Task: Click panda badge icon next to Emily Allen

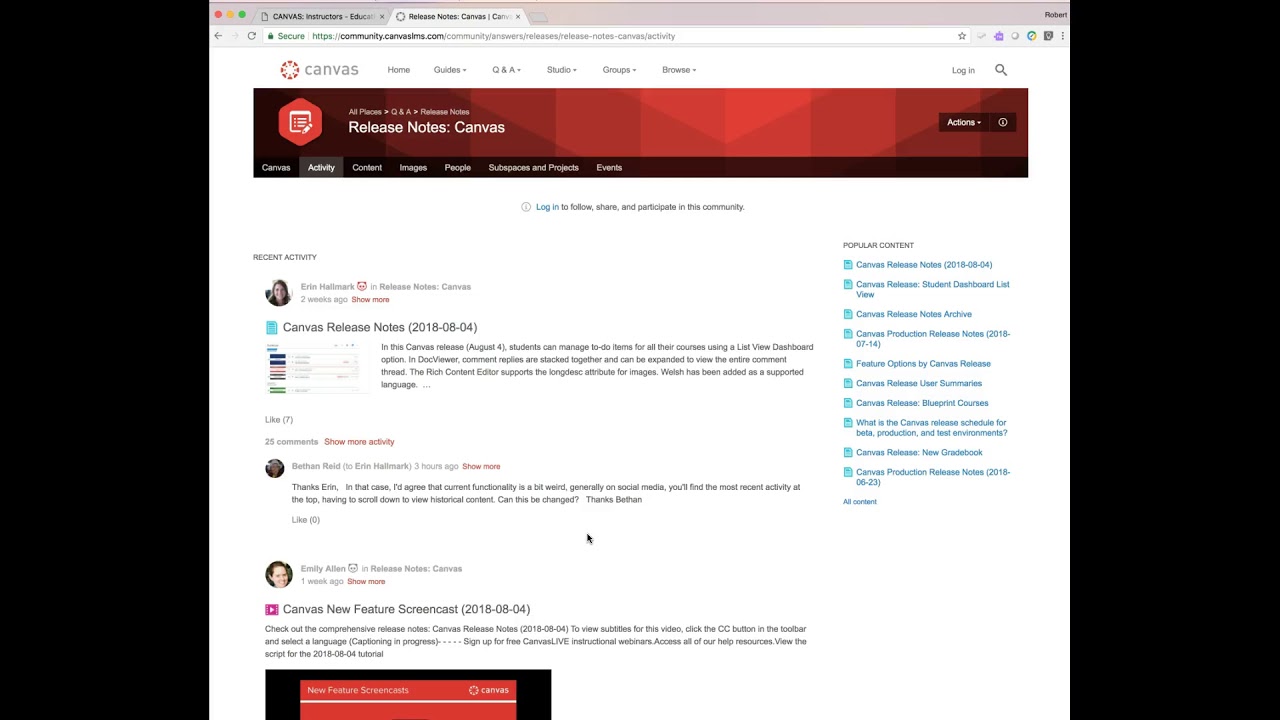Action: 353,568
